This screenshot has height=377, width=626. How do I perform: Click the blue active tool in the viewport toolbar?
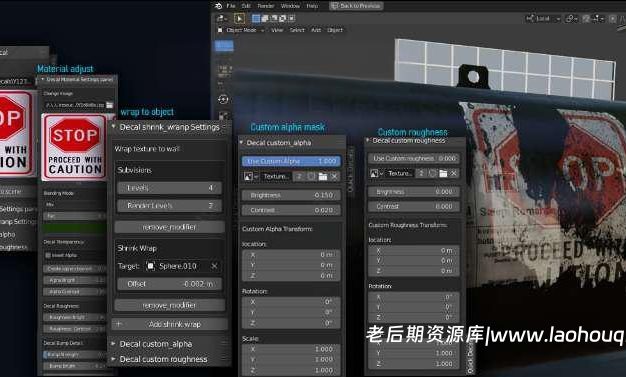pos(224,46)
